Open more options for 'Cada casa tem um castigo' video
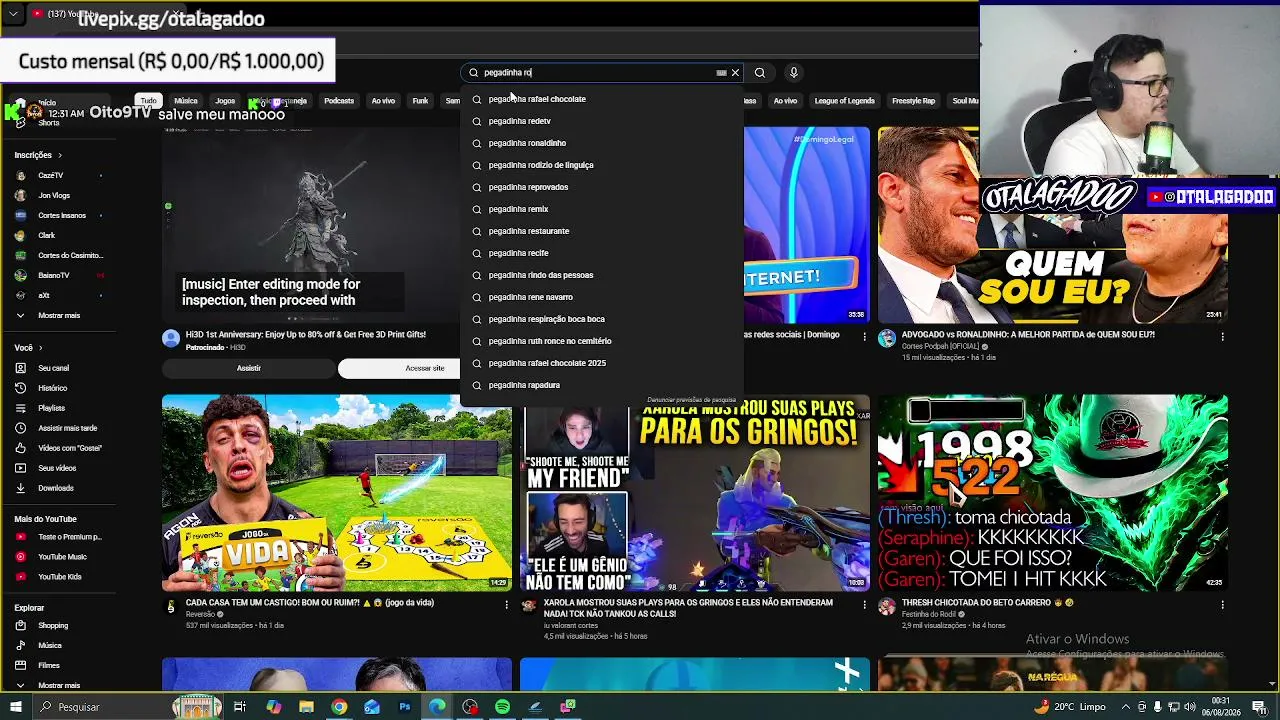Viewport: 1280px width, 720px height. [506, 605]
